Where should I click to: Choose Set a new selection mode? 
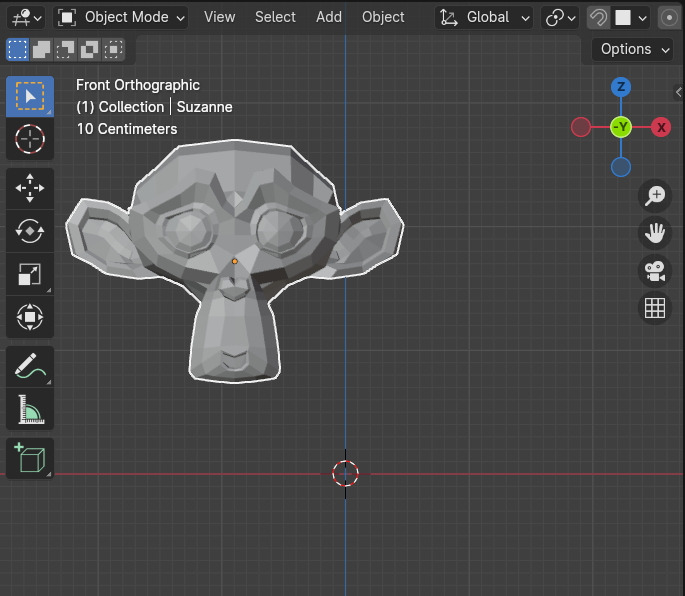tap(18, 49)
